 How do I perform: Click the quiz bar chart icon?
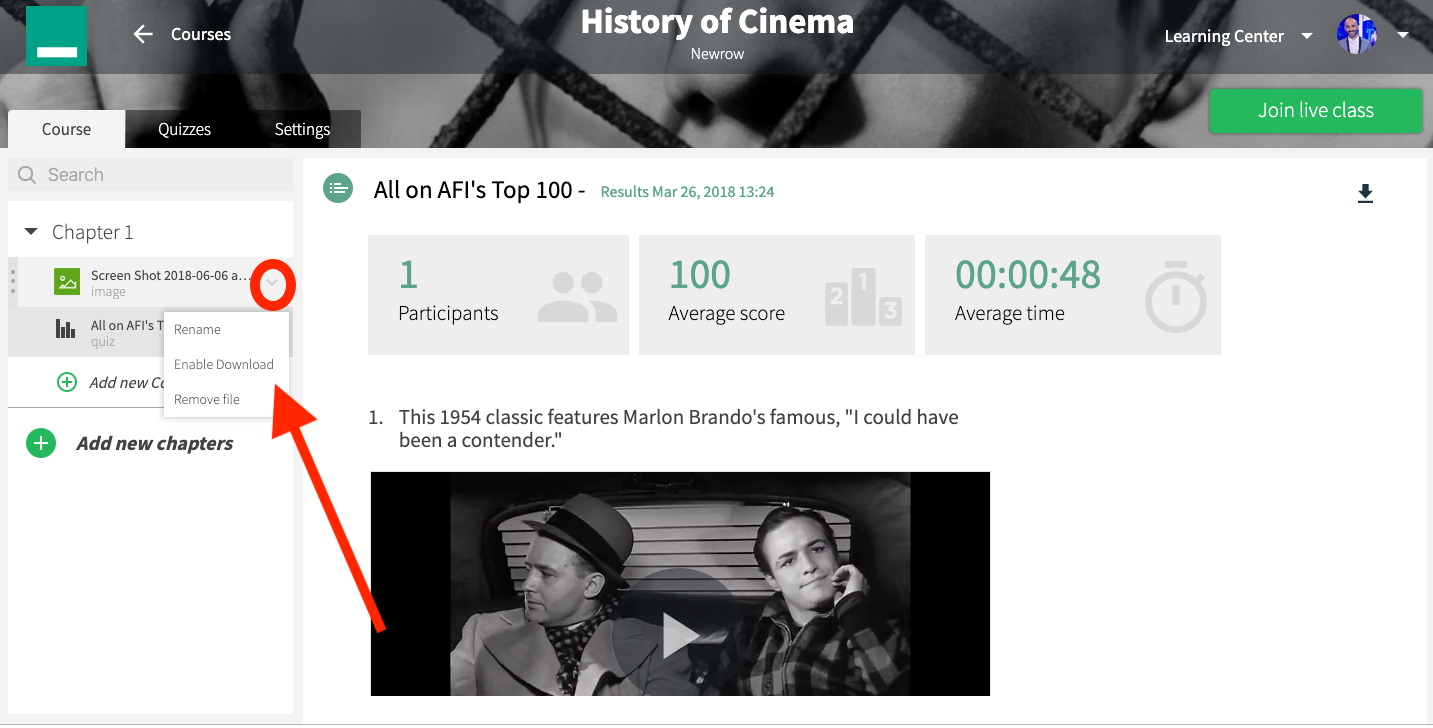(x=66, y=328)
